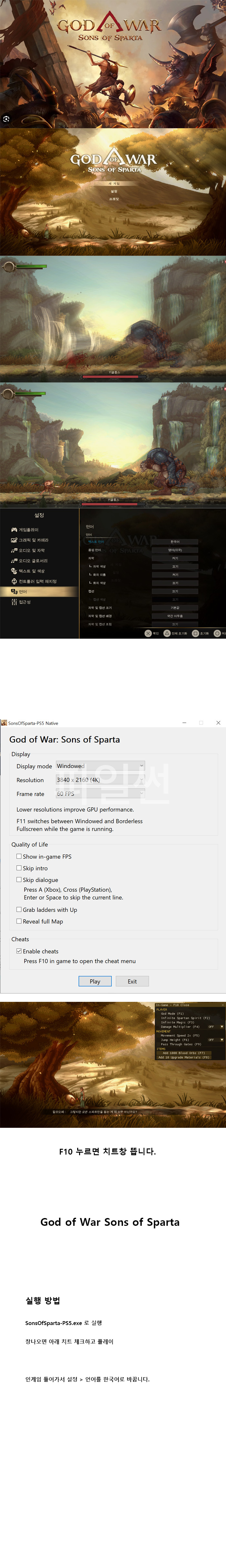Click God Mode (F1) in cheat menu
Image resolution: width=226 pixels, height=1568 pixels.
tap(172, 1013)
